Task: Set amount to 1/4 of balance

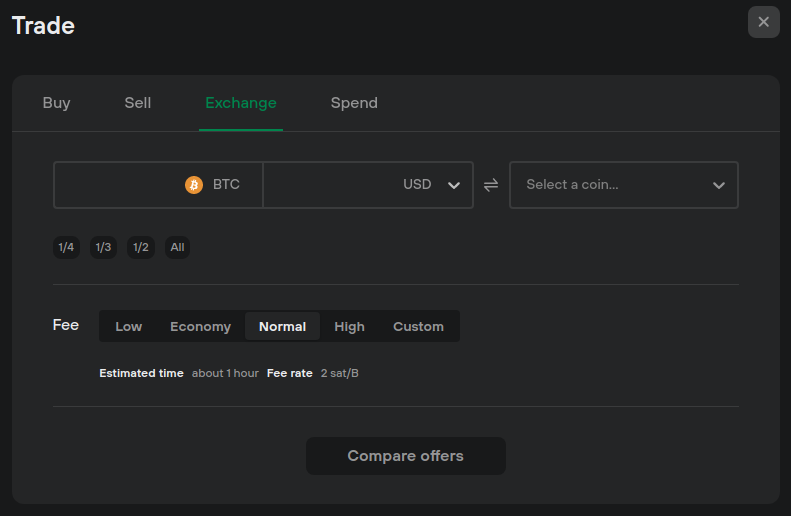Action: (x=66, y=248)
